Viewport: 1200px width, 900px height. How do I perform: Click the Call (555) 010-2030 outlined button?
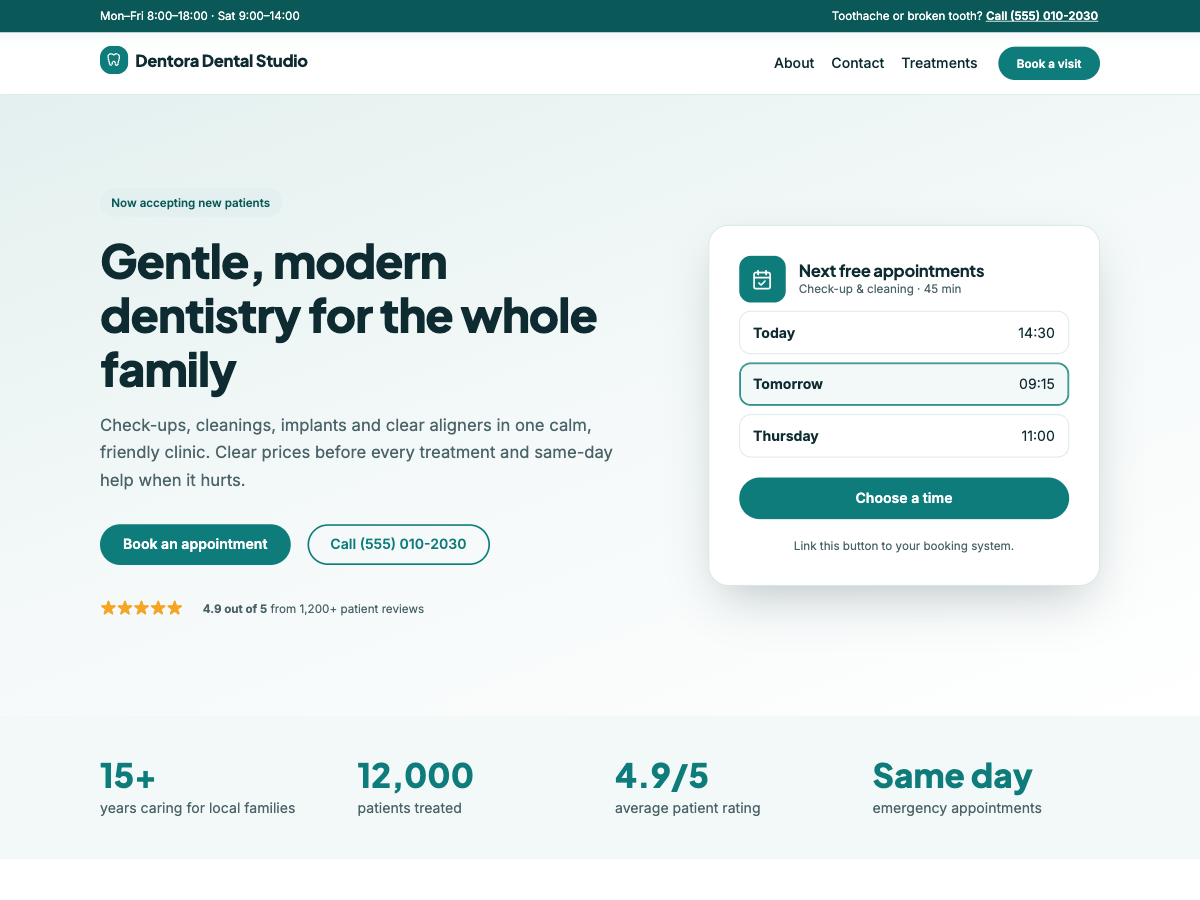coord(398,544)
